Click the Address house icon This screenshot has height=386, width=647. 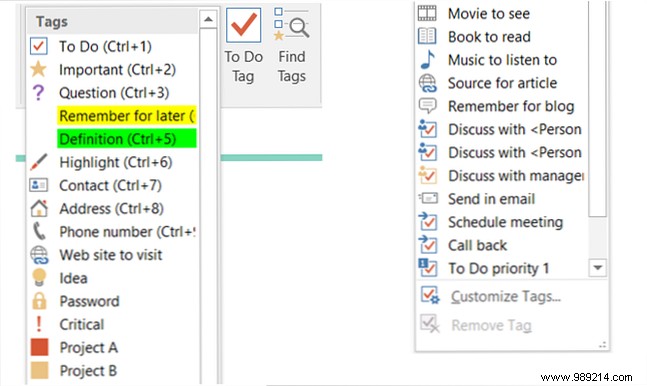[39, 208]
